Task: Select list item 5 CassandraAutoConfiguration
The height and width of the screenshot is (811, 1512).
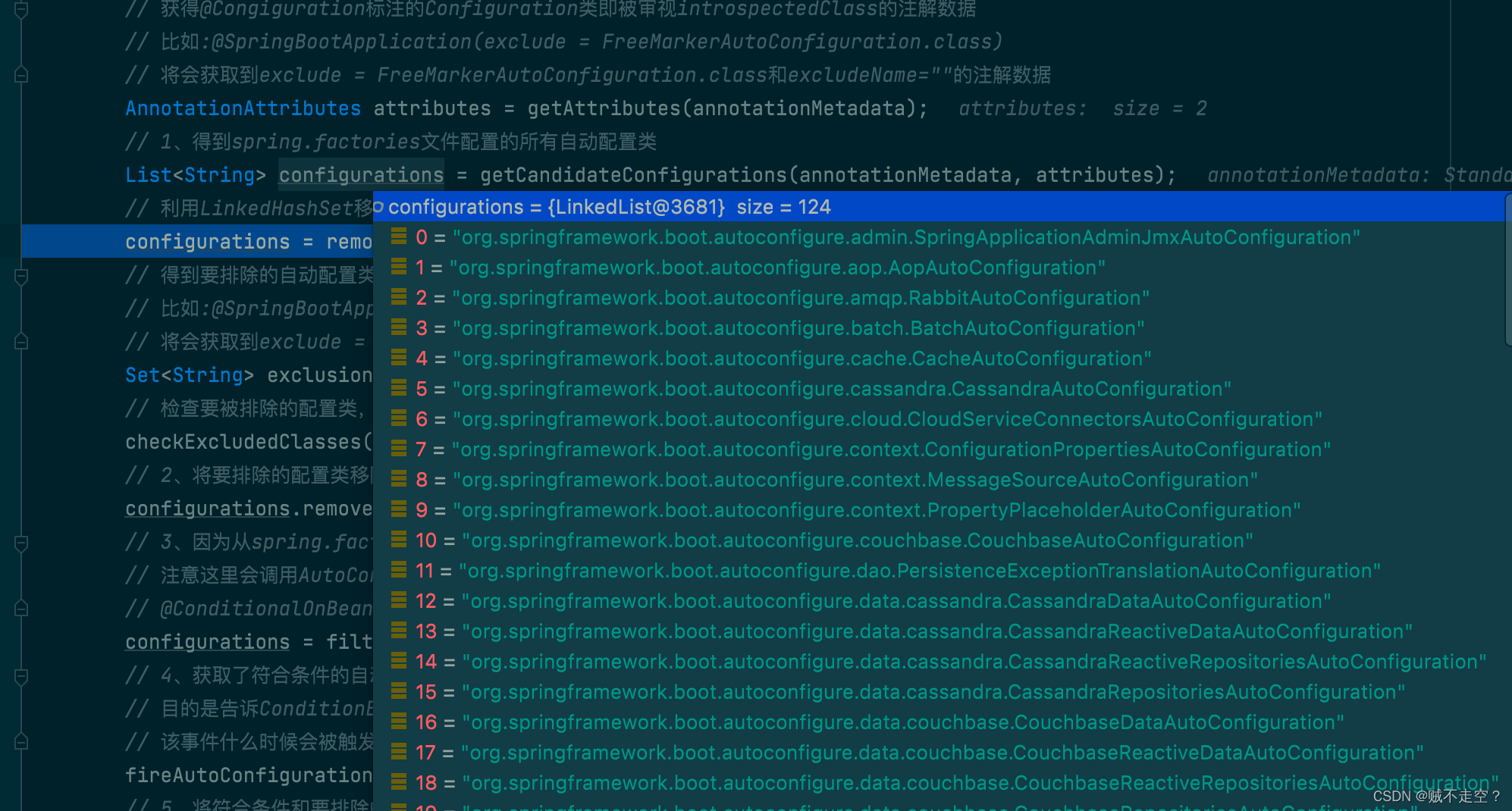Action: (x=939, y=389)
